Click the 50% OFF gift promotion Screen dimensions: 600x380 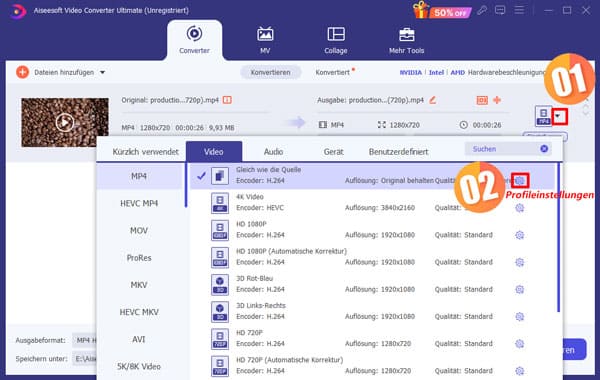point(441,10)
